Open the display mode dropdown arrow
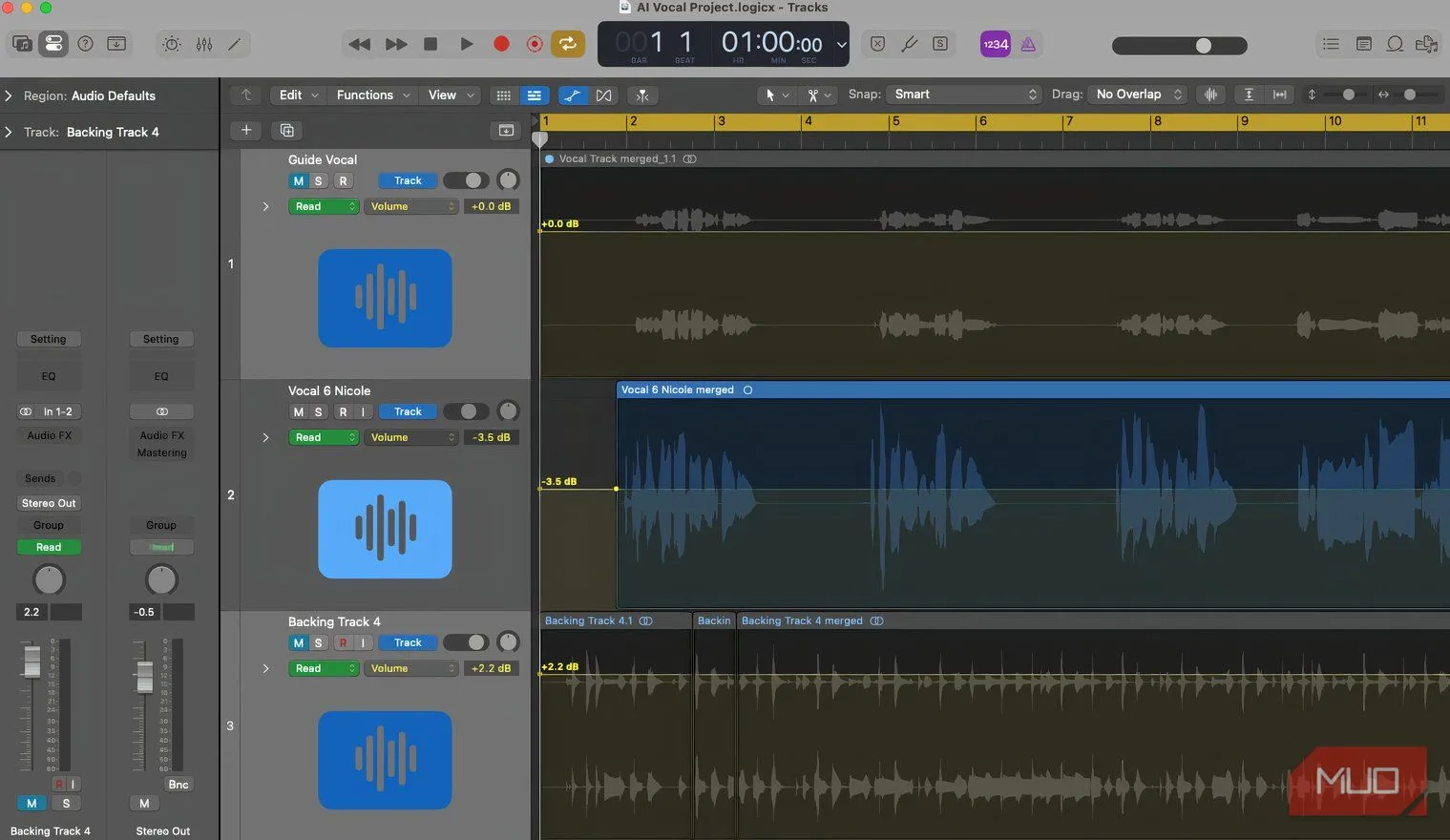1450x840 pixels. [841, 44]
